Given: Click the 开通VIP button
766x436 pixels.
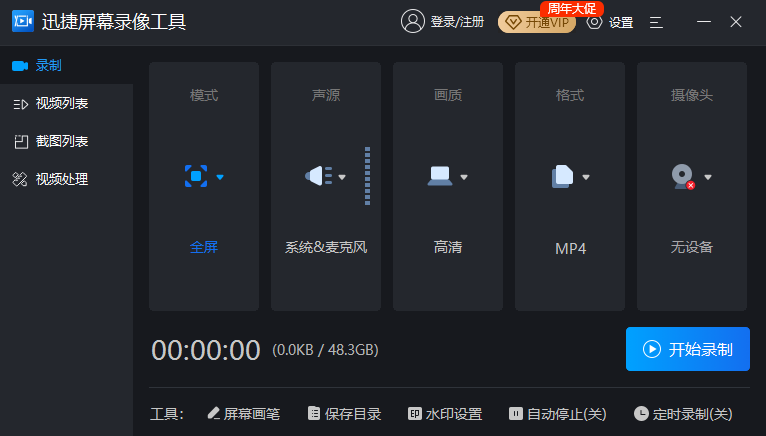Looking at the screenshot, I should 536,22.
